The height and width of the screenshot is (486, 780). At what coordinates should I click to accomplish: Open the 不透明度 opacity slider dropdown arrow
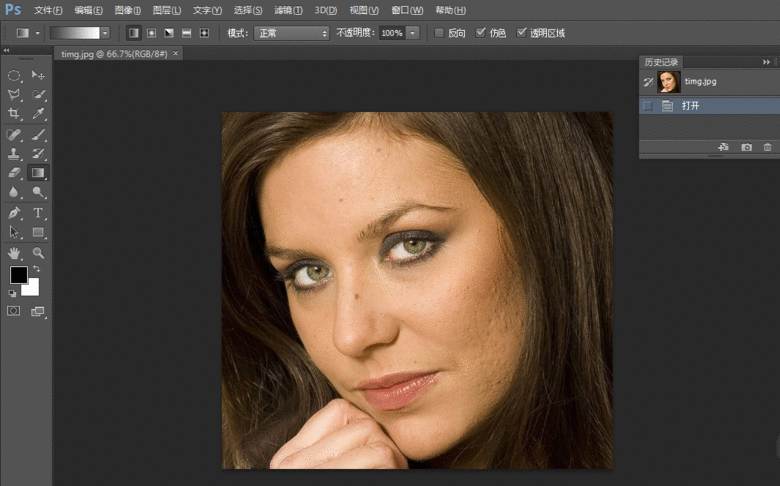tap(413, 33)
